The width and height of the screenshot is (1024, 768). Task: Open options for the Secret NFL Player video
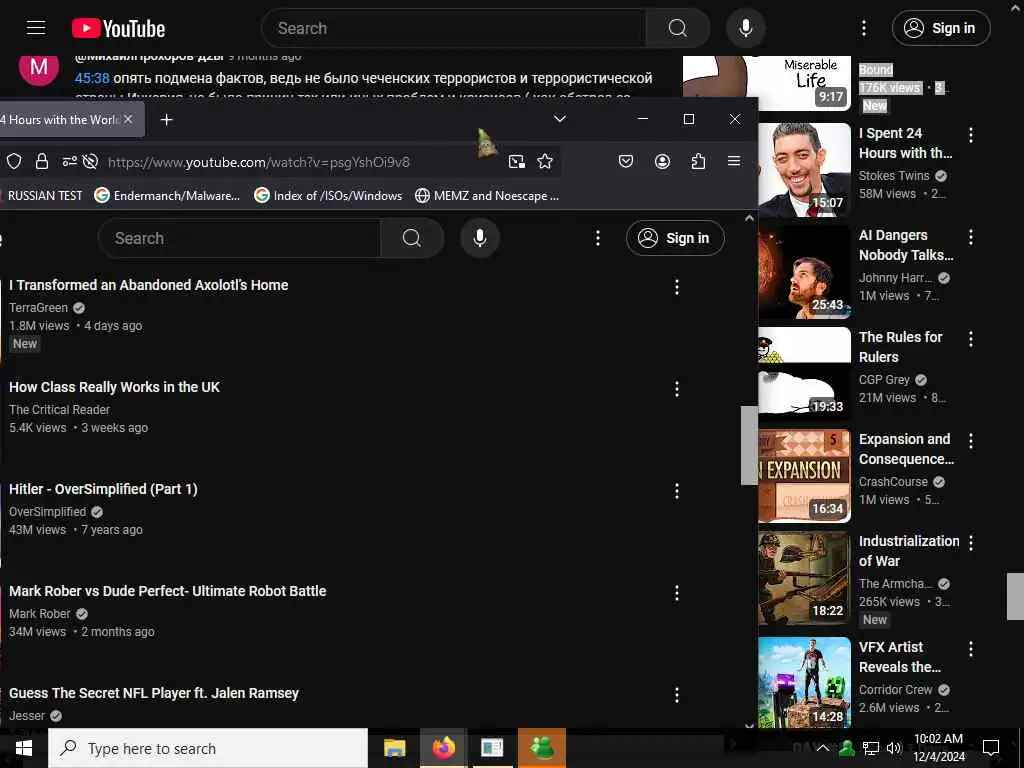(677, 695)
